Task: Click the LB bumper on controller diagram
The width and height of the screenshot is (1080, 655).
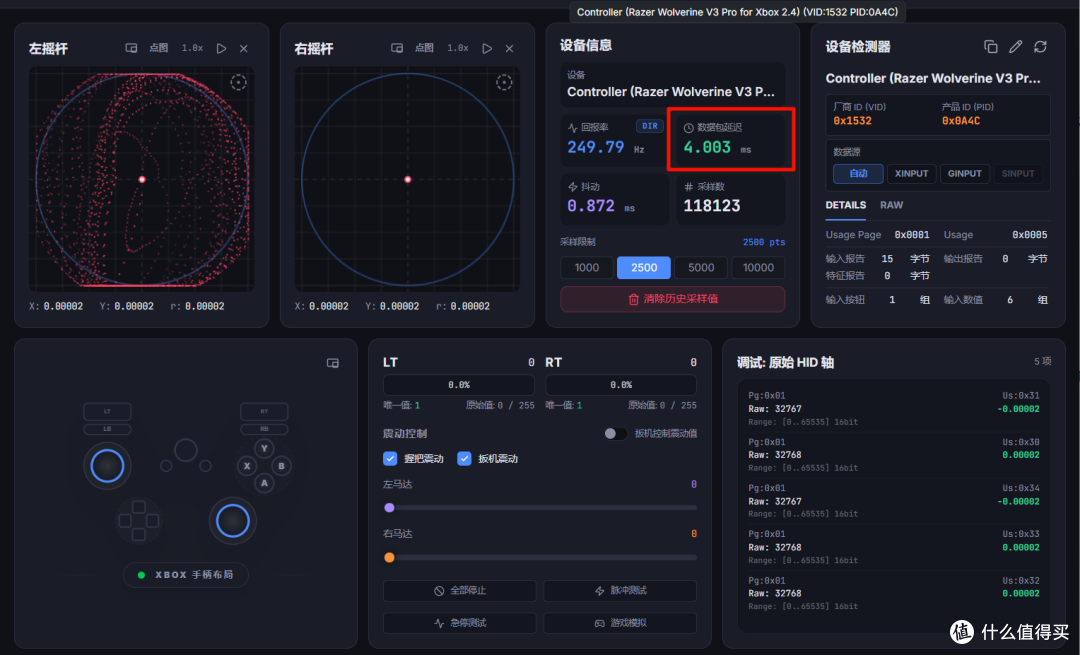Action: 107,428
